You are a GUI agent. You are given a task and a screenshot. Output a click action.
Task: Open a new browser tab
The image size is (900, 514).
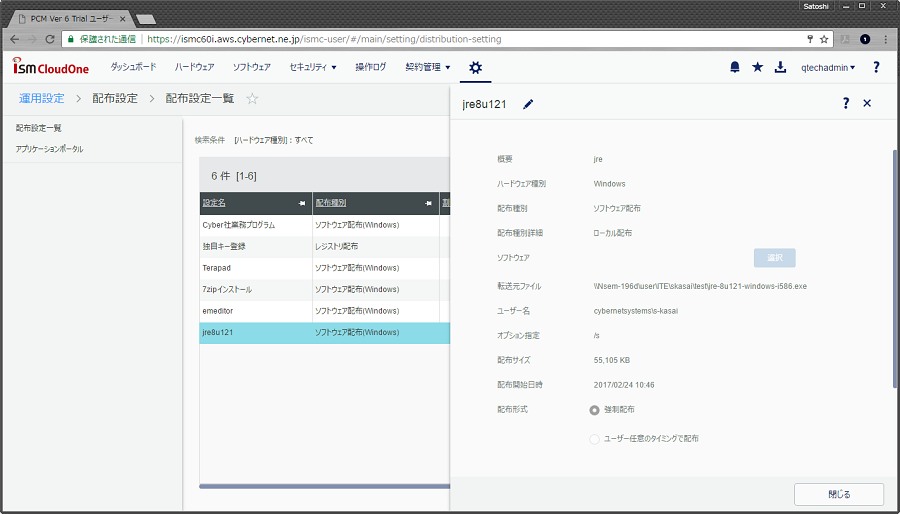tap(146, 20)
